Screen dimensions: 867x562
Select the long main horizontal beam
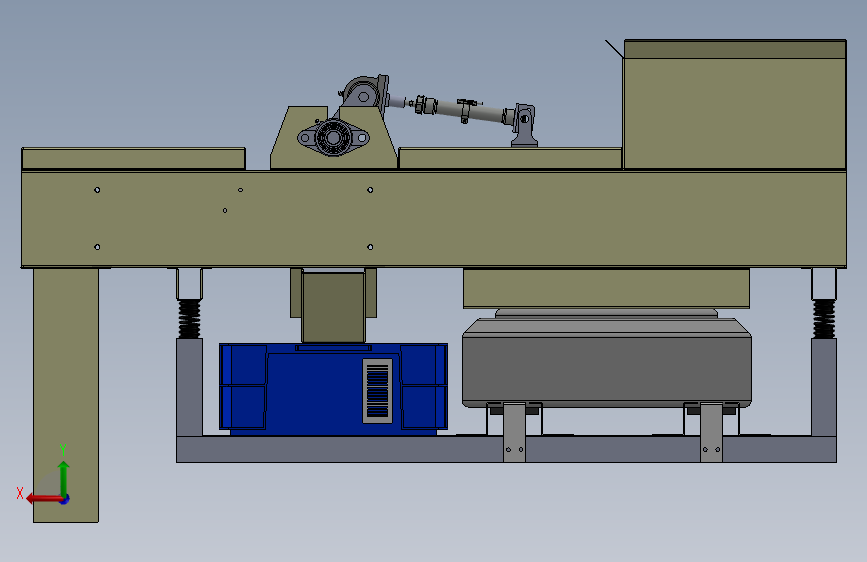click(434, 219)
